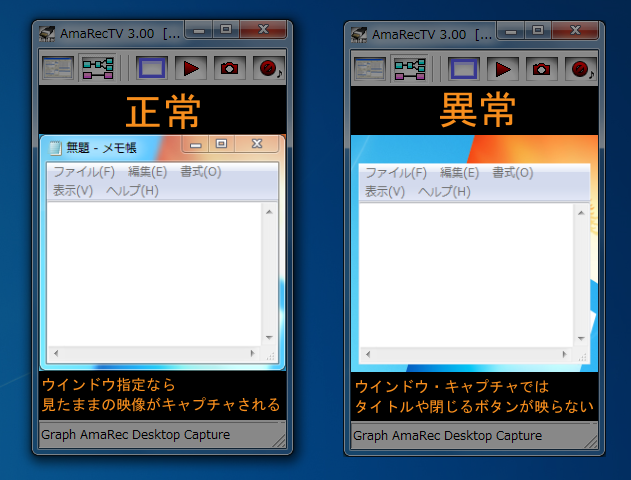Toggle mute audio icon in right AmaRecTV window
Viewport: 631px width, 480px height.
[x=581, y=69]
